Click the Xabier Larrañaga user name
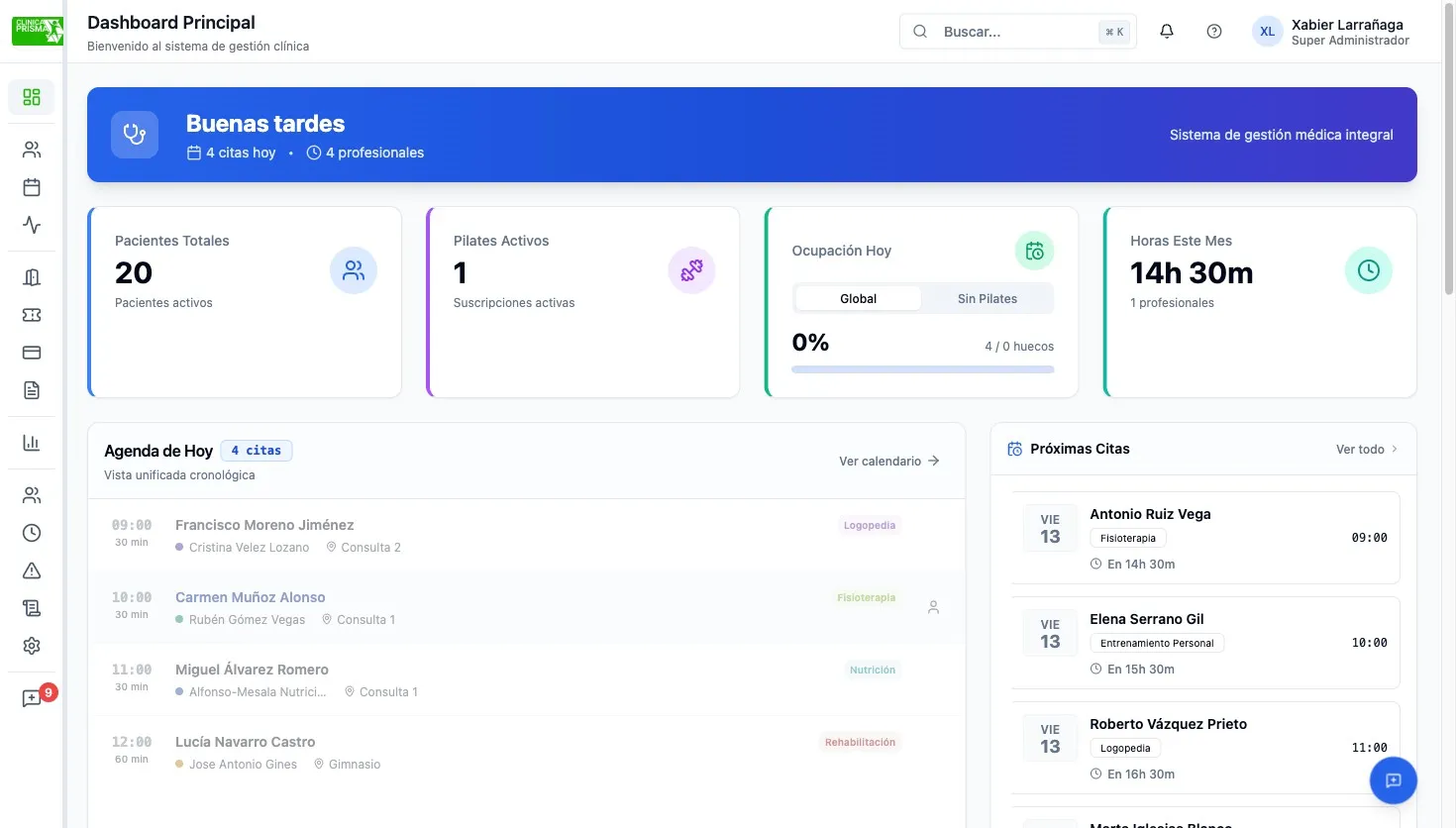The width and height of the screenshot is (1456, 828). tap(1347, 25)
